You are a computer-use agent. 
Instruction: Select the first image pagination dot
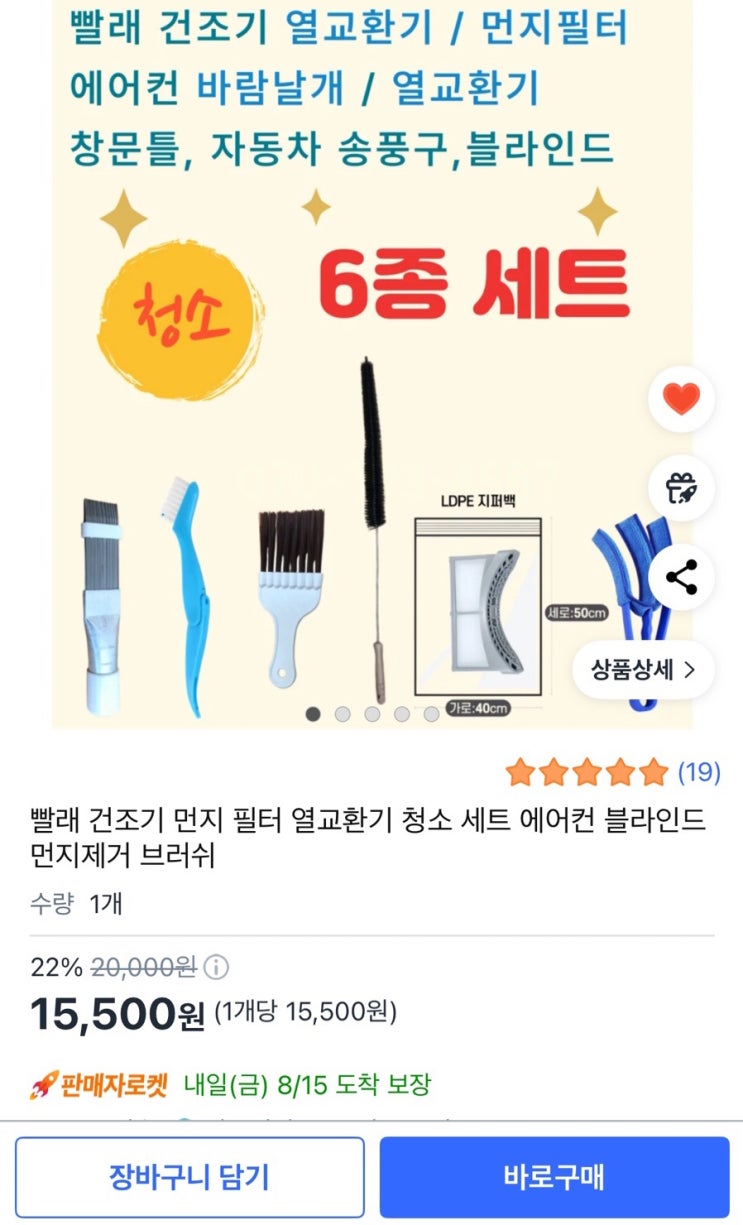pos(313,714)
